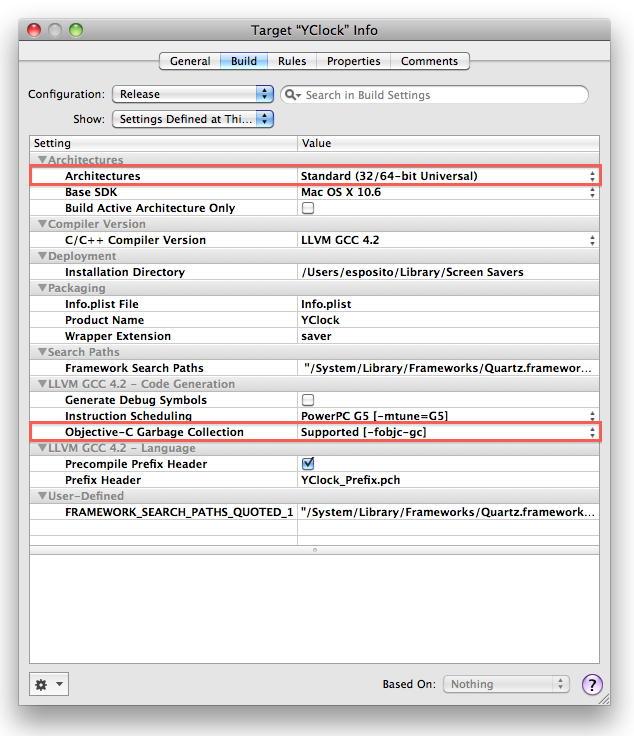The height and width of the screenshot is (736, 634).
Task: Switch to the Rules tab
Action: pyautogui.click(x=292, y=61)
